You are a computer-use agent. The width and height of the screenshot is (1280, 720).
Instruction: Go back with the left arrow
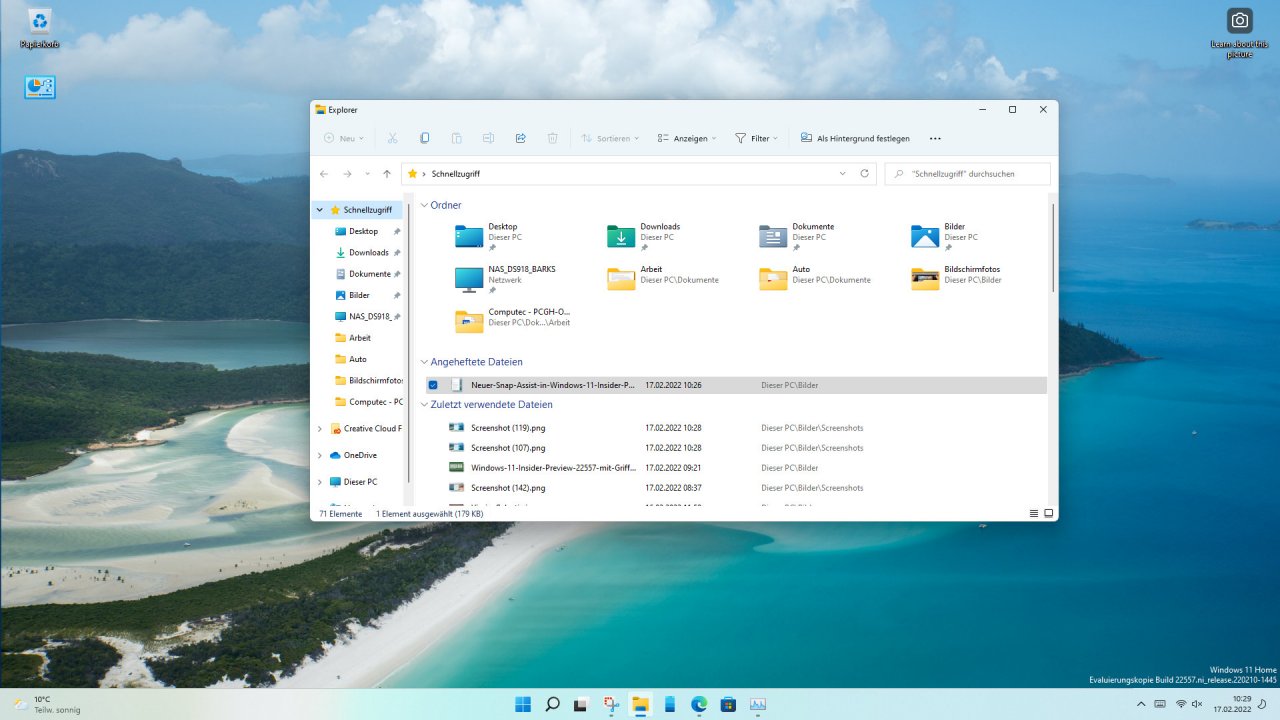[x=323, y=174]
